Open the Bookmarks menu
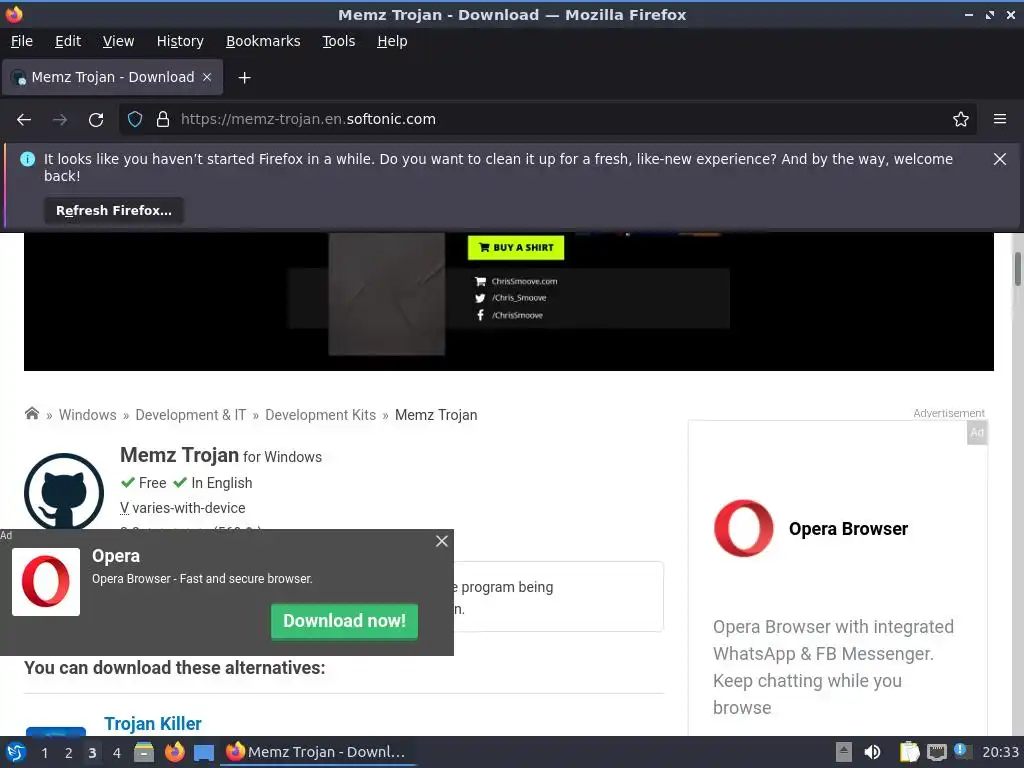The image size is (1024, 768). [263, 41]
